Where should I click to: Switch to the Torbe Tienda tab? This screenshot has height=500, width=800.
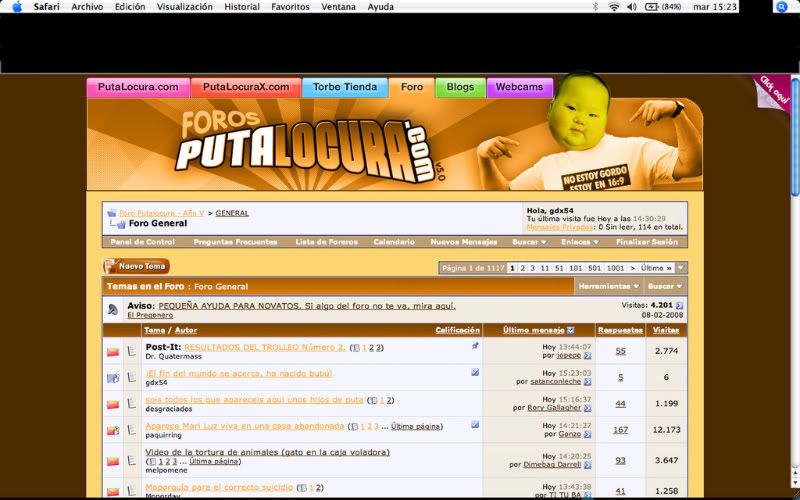pos(345,87)
